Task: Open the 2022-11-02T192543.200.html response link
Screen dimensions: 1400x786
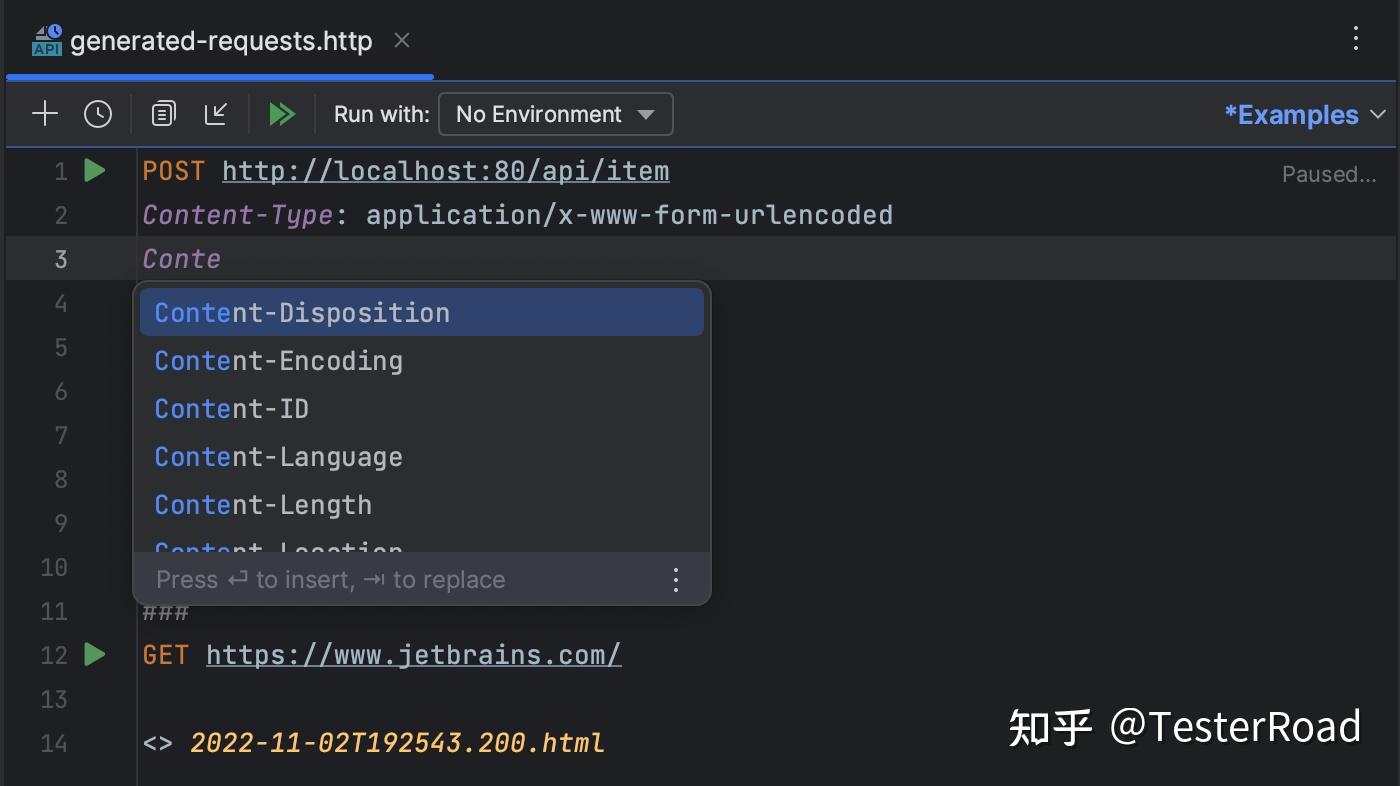Action: pos(397,742)
